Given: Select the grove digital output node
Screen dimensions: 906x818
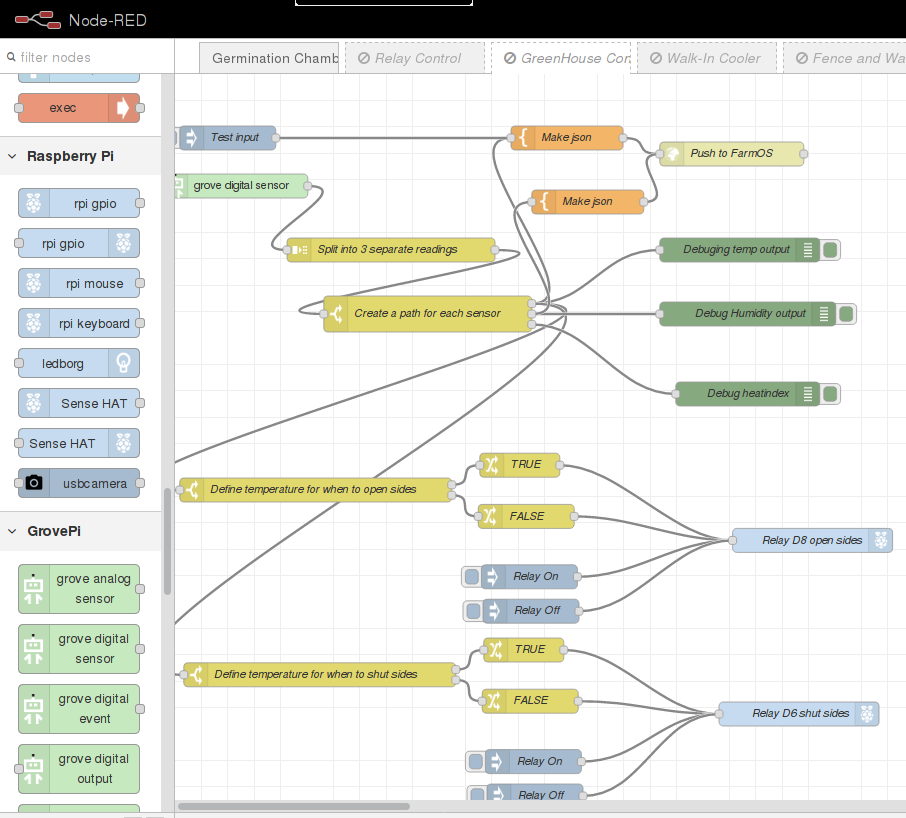Looking at the screenshot, I should pos(78,769).
